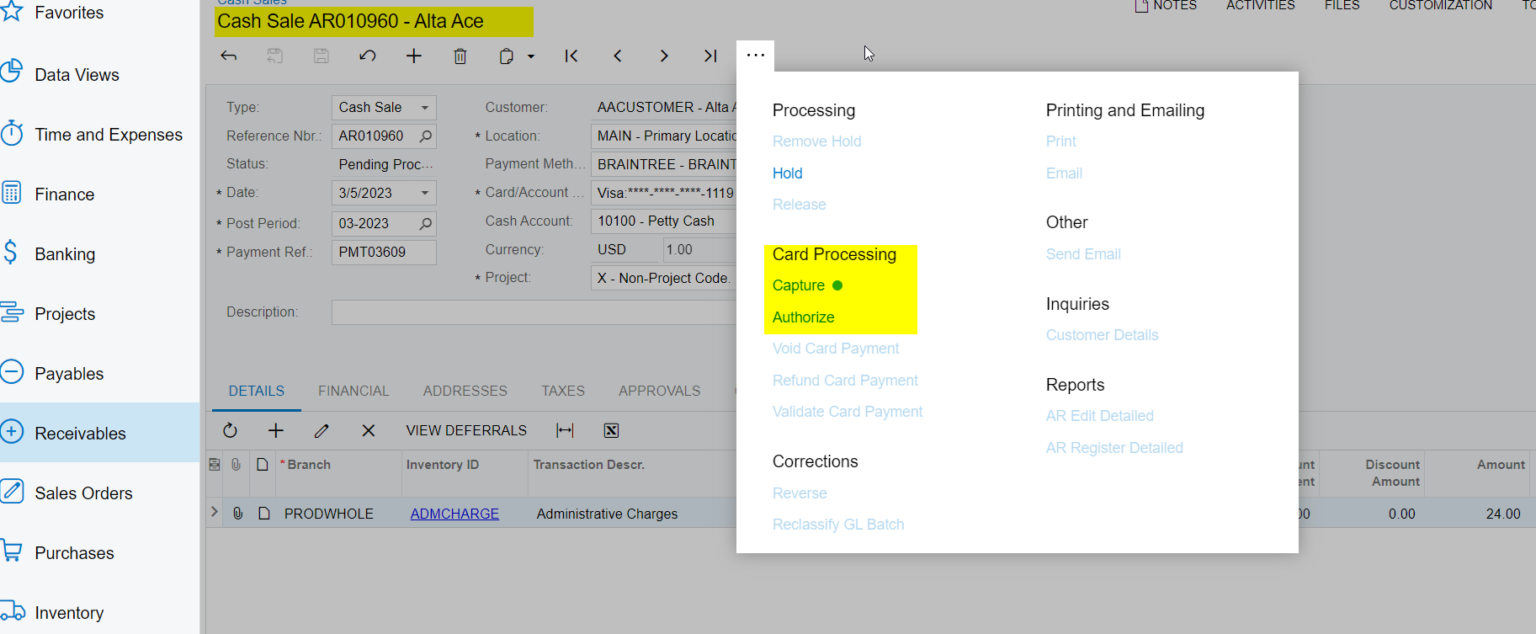Navigate to the first record
The image size is (1536, 634).
tap(571, 56)
